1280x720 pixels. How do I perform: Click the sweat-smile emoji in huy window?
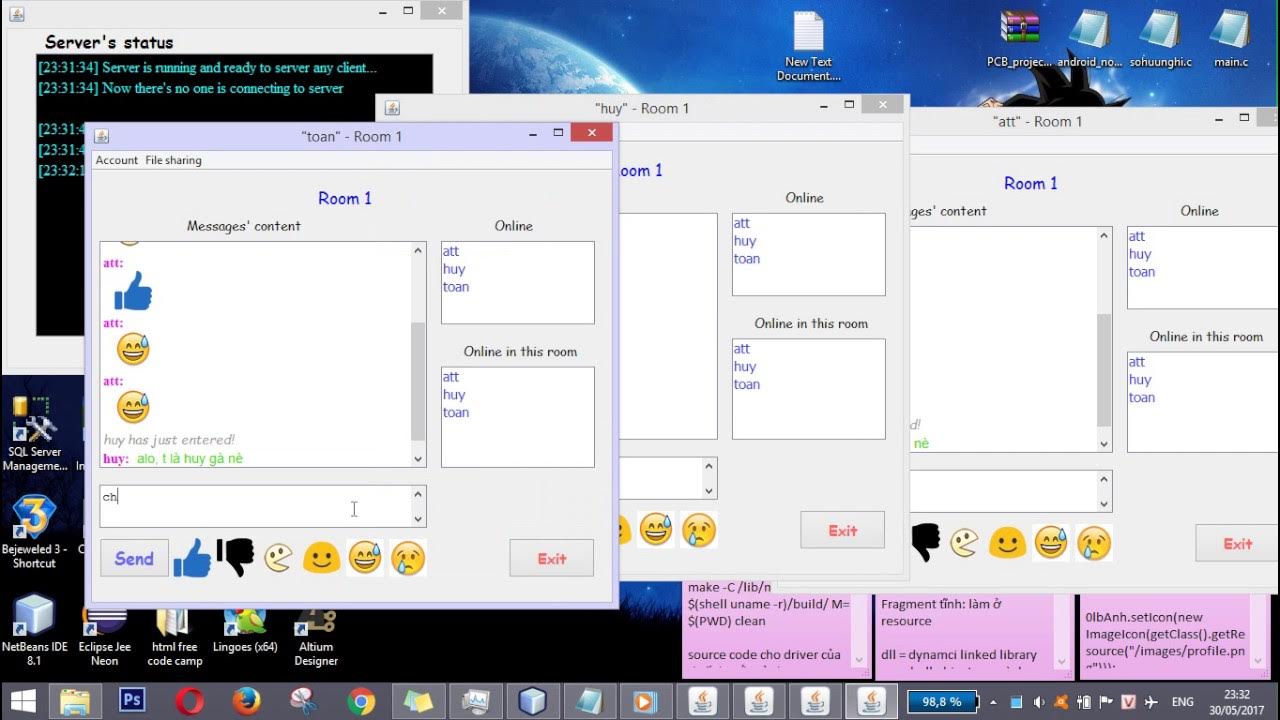coord(656,530)
